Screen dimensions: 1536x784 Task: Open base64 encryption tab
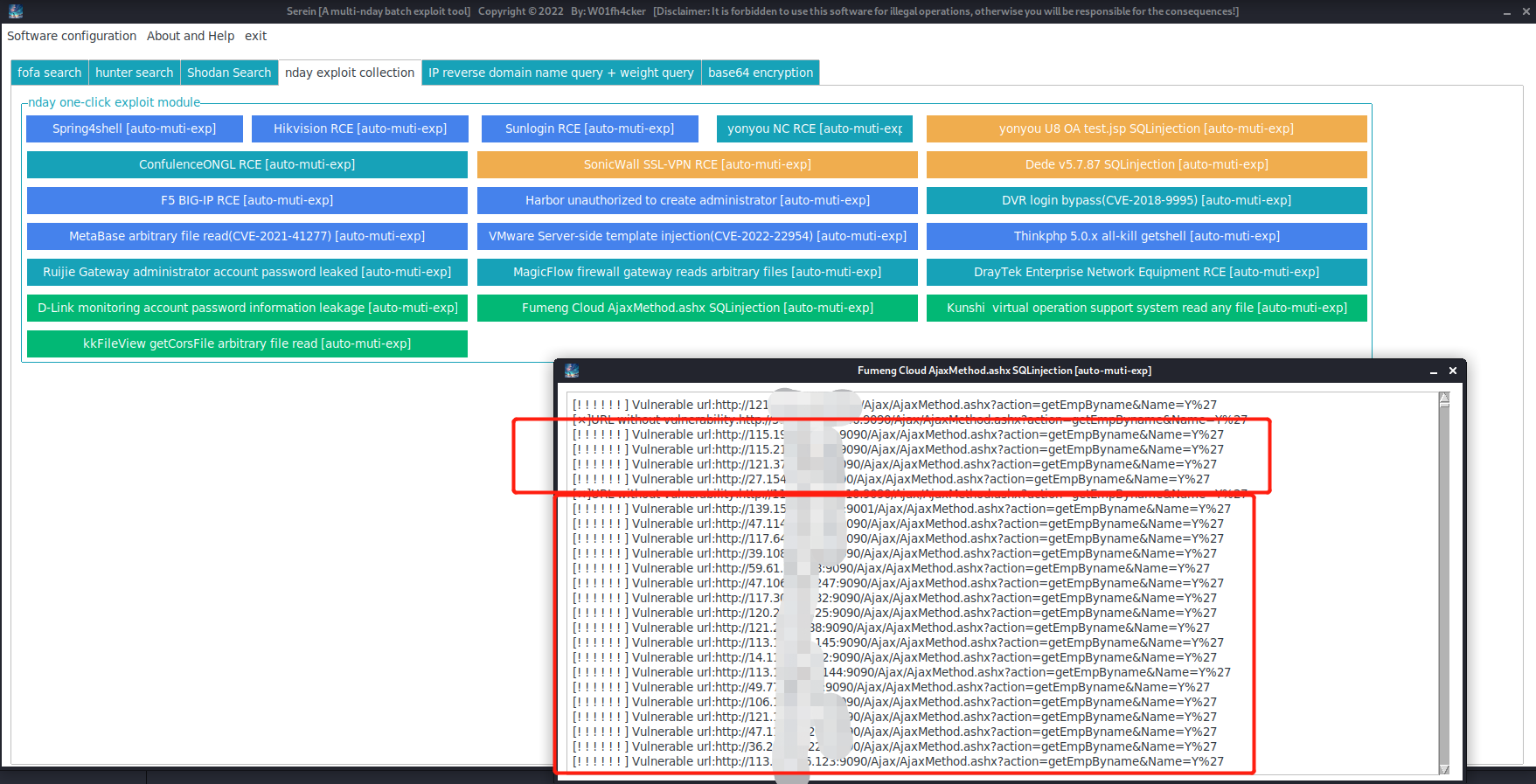tap(761, 73)
